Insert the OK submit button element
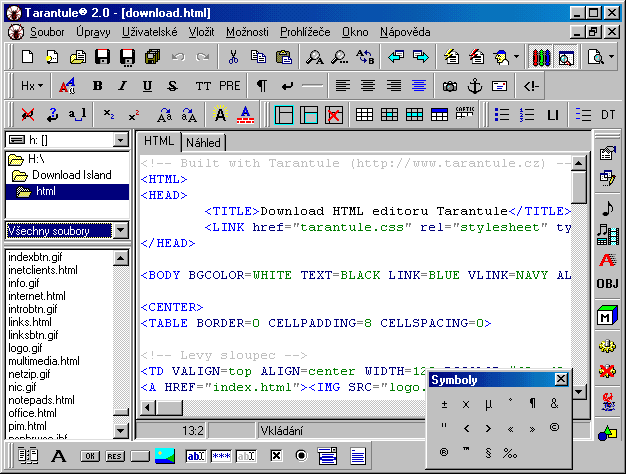626x474 pixels. (90, 456)
